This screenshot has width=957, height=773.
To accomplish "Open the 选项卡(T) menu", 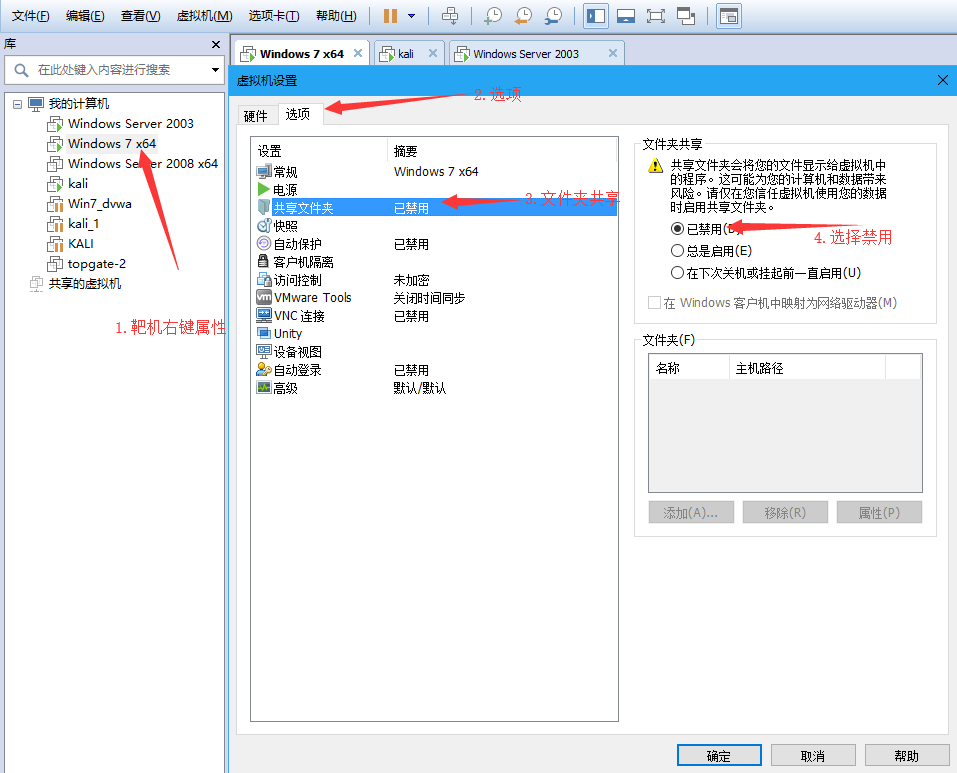I will tap(274, 16).
